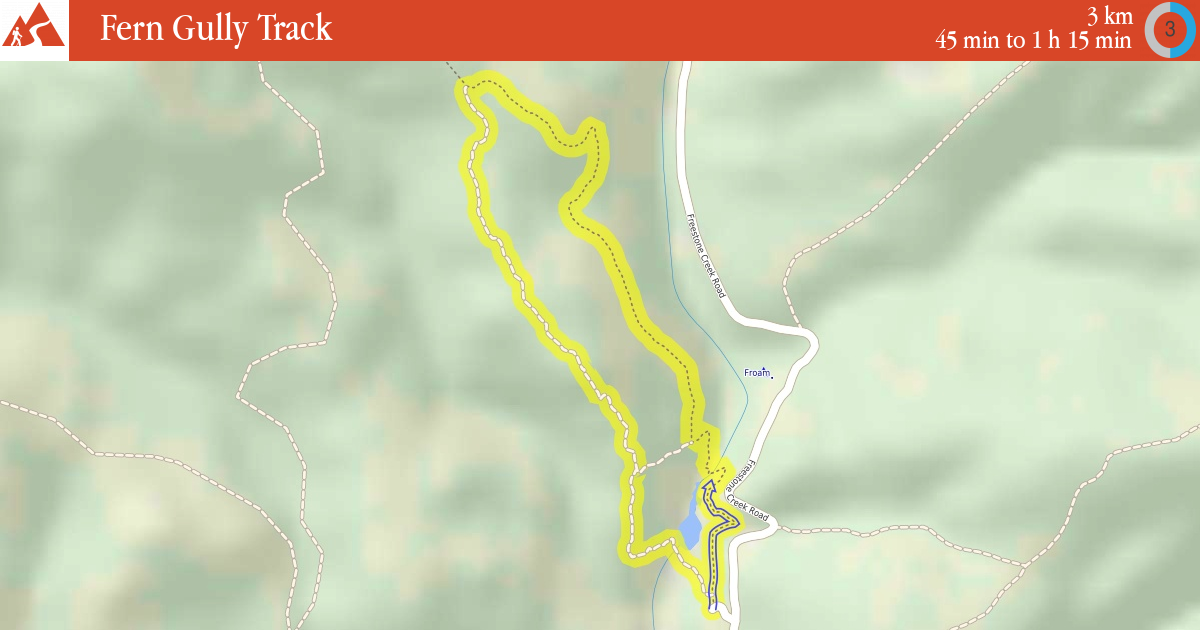Select the Fern Gully Track title
This screenshot has height=630, width=1200.
pos(216,28)
